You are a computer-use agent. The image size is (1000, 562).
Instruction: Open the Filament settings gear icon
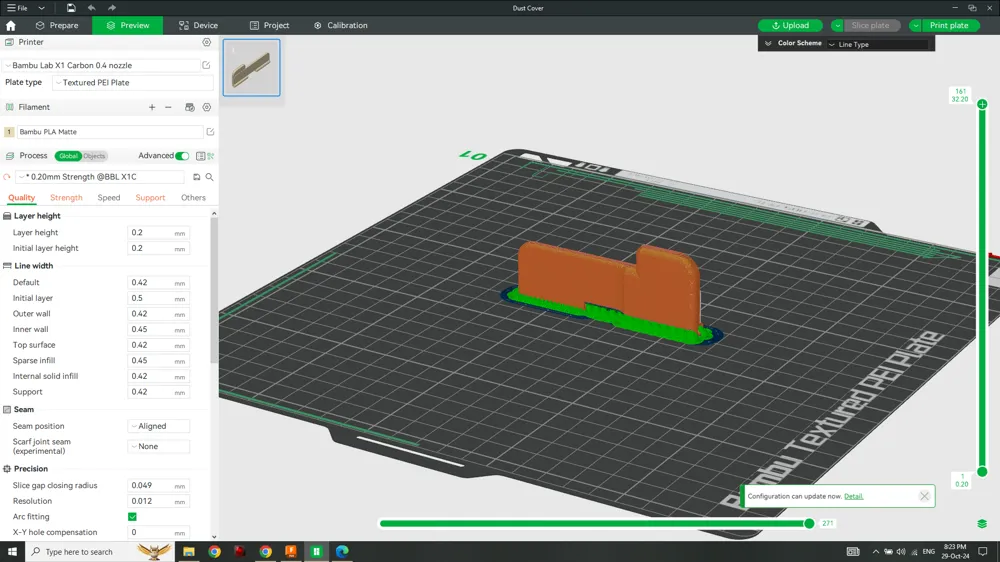[x=207, y=107]
